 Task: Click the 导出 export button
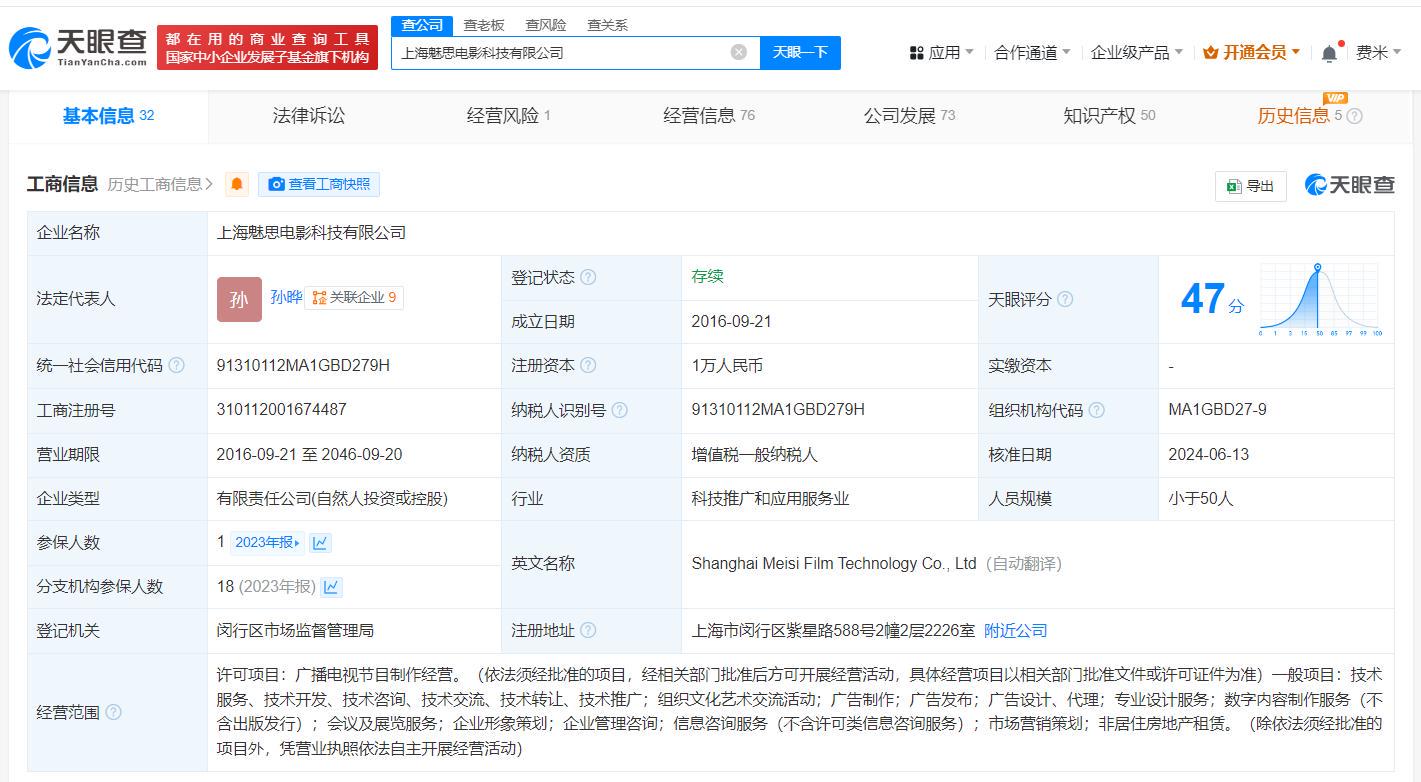(x=1251, y=186)
